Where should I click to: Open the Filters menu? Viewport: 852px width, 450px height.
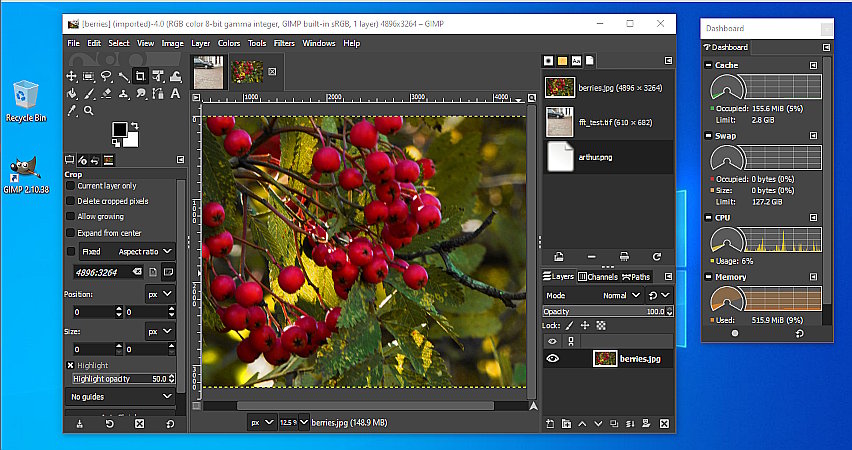(x=284, y=43)
